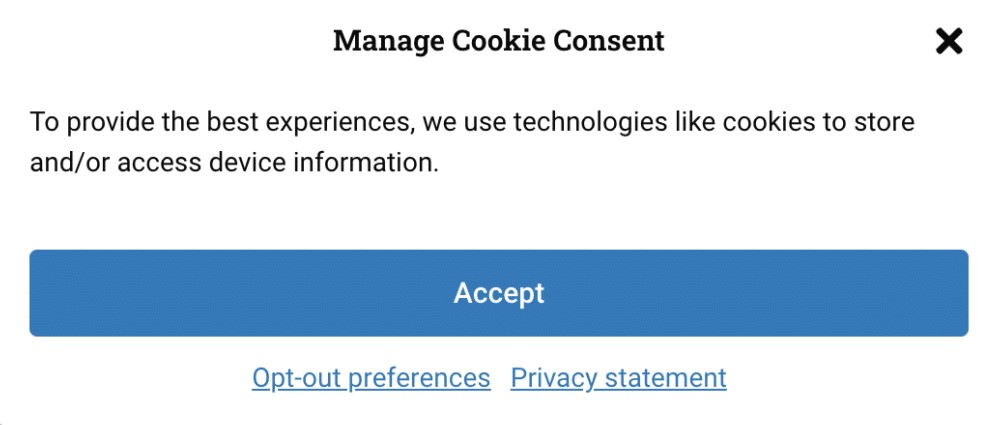
Task: Hit the black close cross icon
Action: click(x=948, y=41)
